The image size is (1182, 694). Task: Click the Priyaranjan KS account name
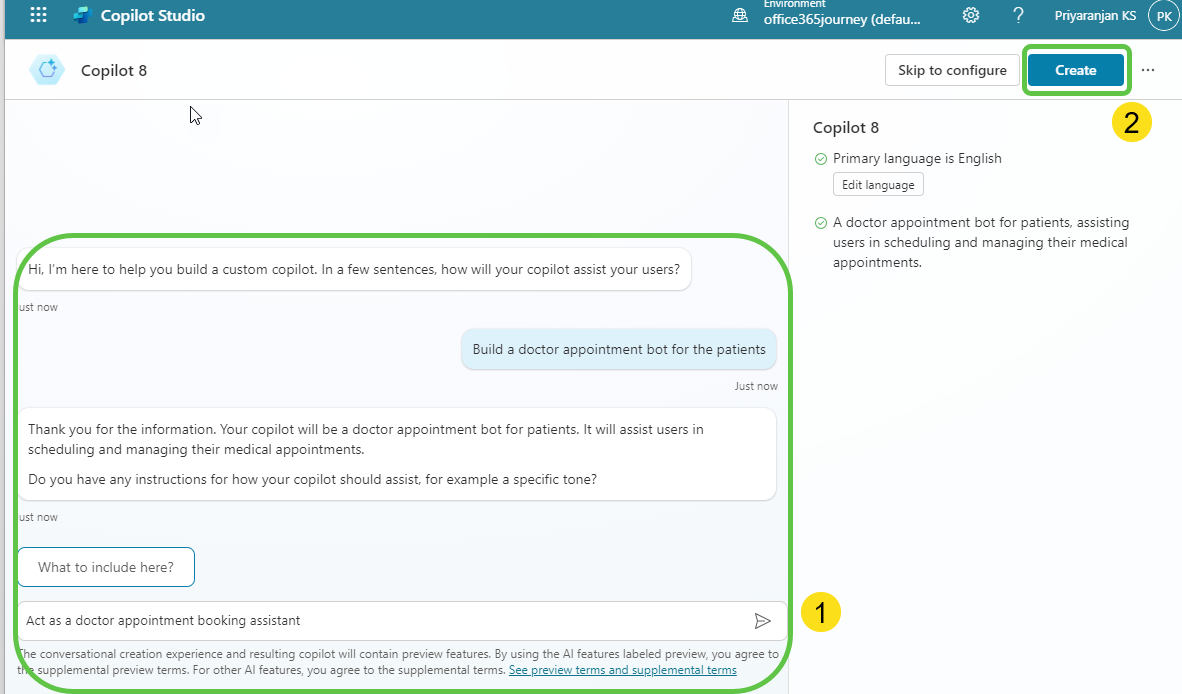click(x=1095, y=15)
